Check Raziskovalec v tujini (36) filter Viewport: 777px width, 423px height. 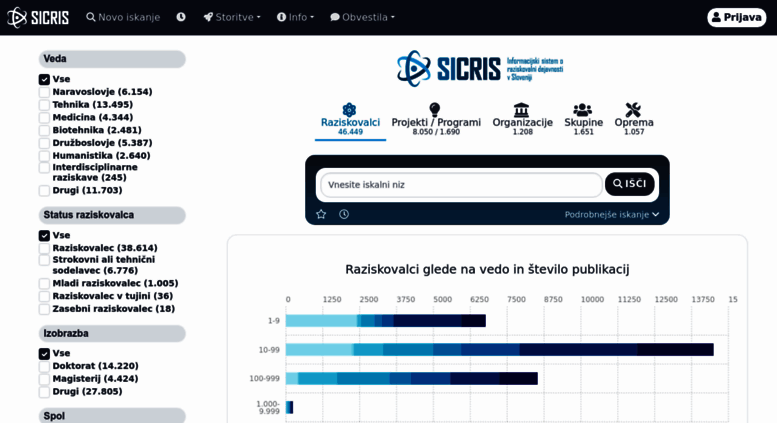pos(44,296)
